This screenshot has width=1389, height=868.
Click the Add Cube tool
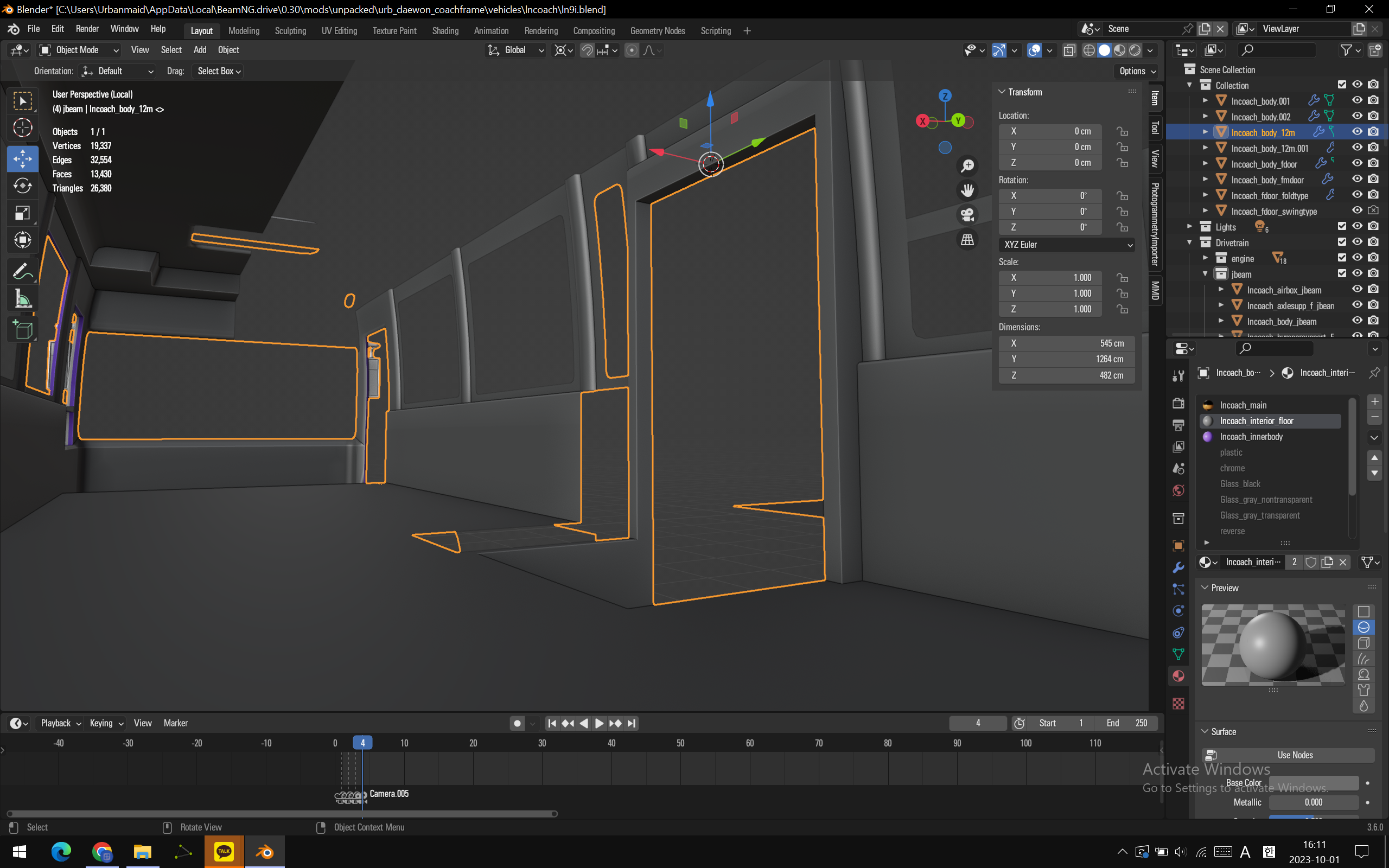tap(22, 330)
